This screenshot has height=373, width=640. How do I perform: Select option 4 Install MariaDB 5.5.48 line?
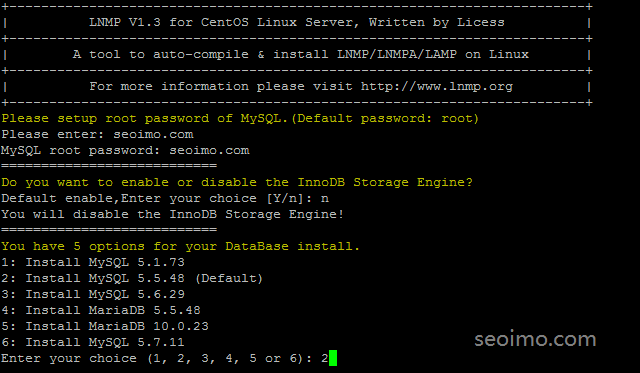tap(101, 310)
